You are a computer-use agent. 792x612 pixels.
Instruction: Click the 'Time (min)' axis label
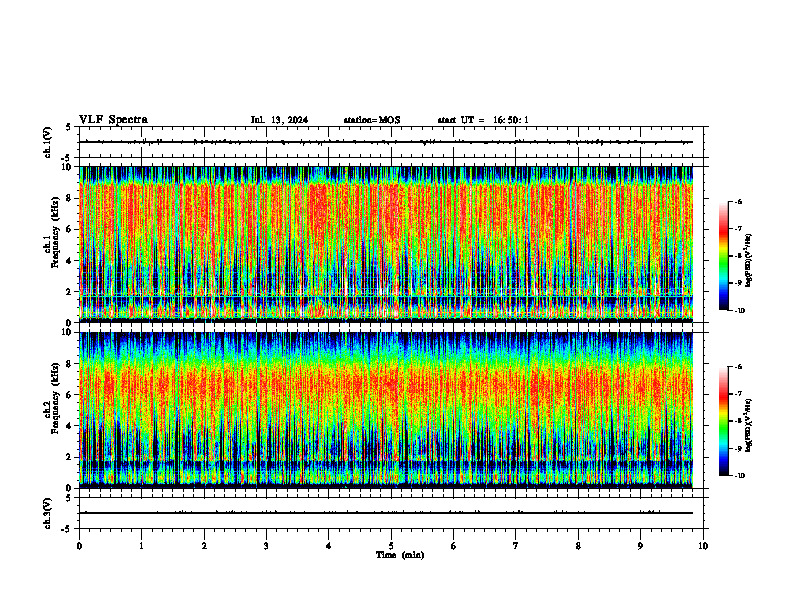tap(400, 555)
